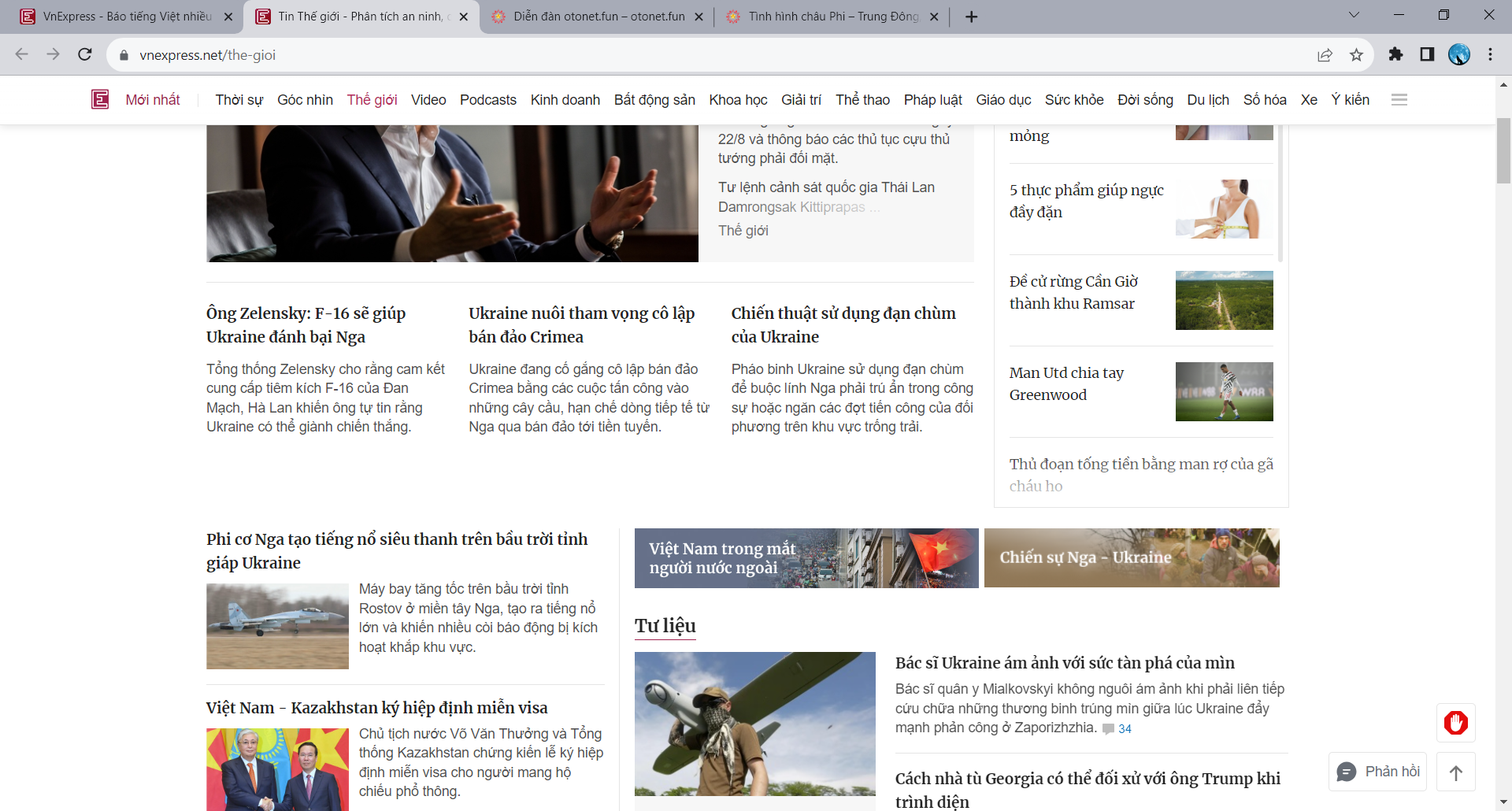Click the share page icon in address bar

[1325, 55]
